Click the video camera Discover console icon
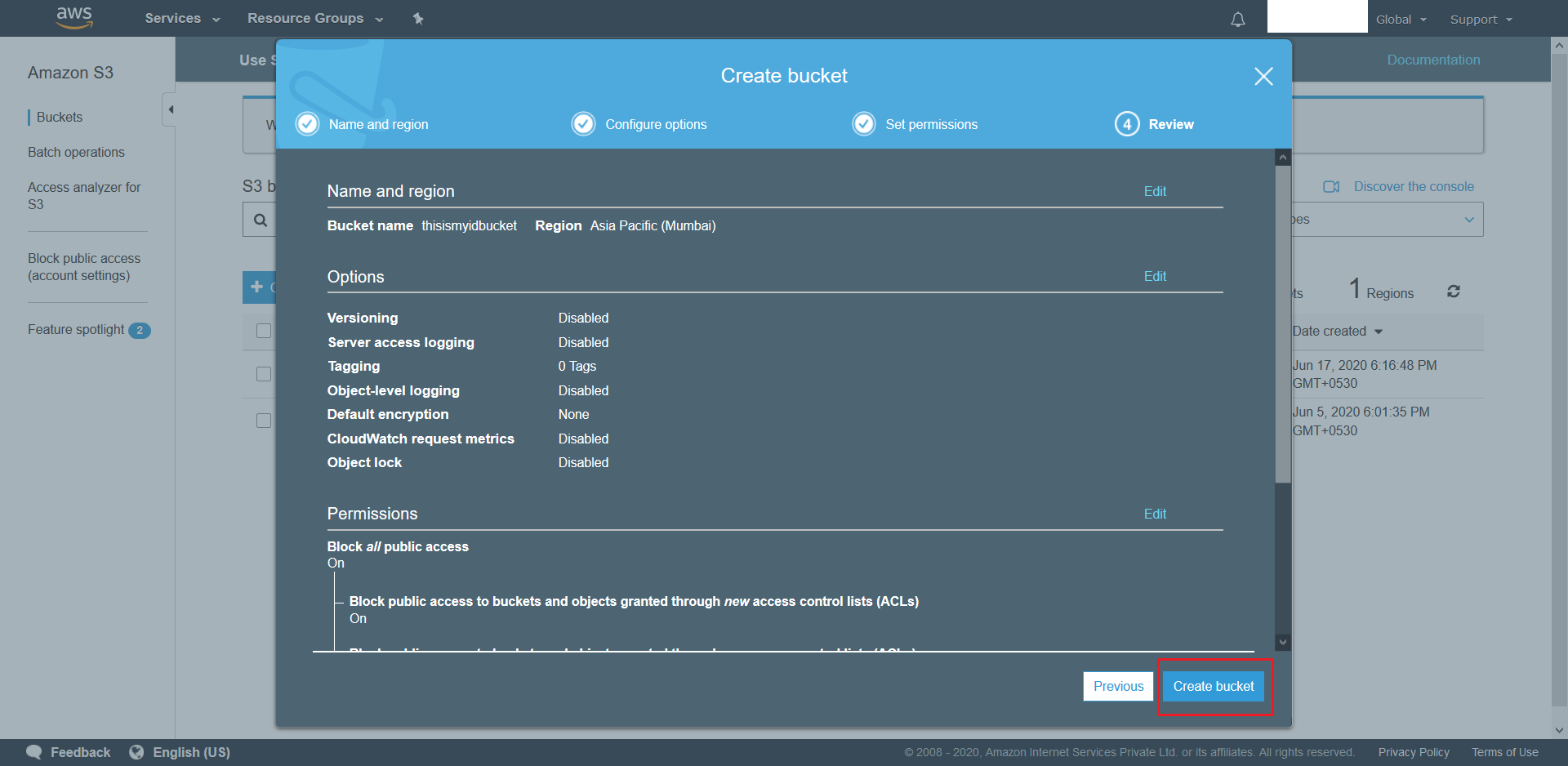Image resolution: width=1568 pixels, height=766 pixels. (1331, 186)
